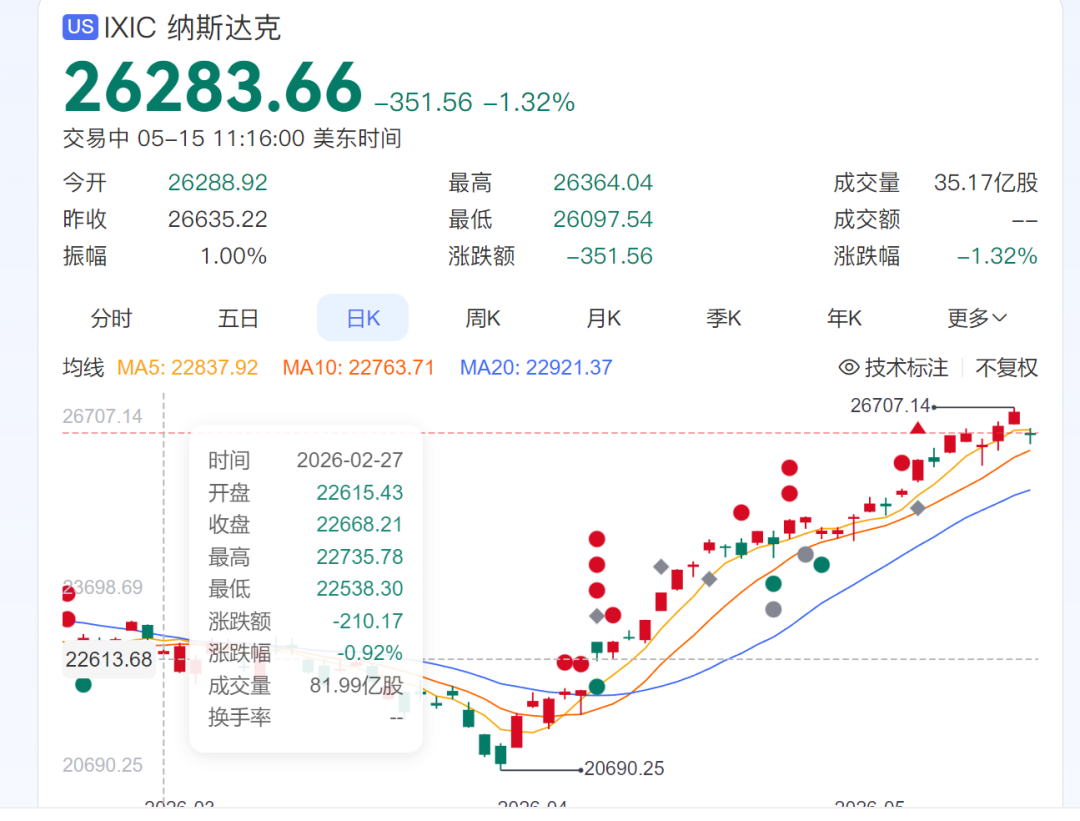Select the 日K chart tab
The image size is (1080, 821).
click(x=363, y=318)
